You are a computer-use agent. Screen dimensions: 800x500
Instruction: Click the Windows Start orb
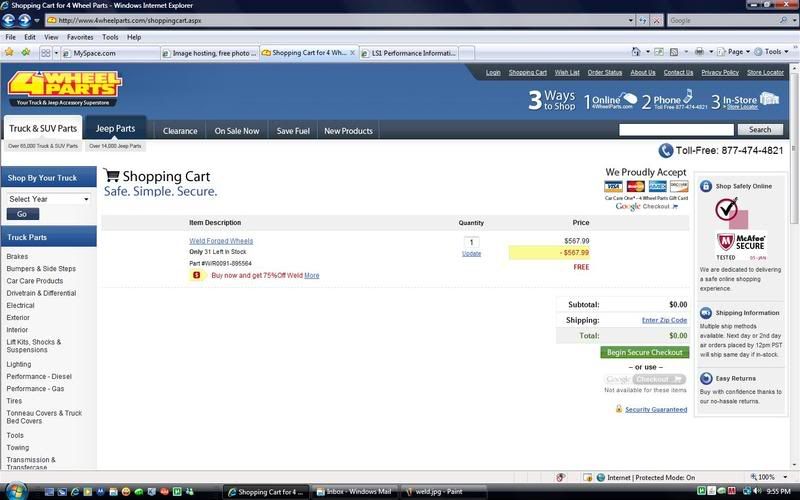pyautogui.click(x=11, y=491)
